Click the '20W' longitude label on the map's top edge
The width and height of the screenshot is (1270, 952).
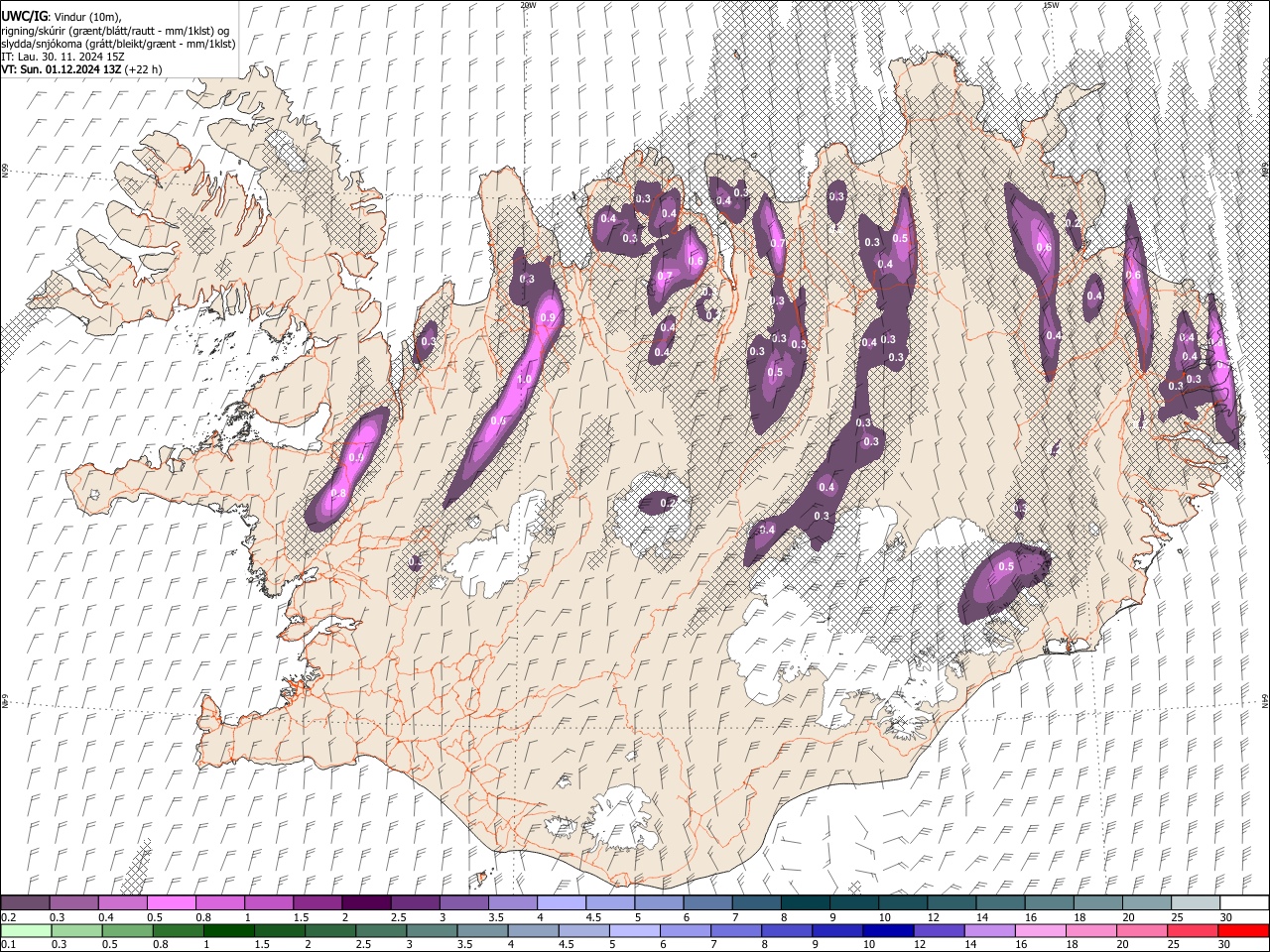[528, 5]
